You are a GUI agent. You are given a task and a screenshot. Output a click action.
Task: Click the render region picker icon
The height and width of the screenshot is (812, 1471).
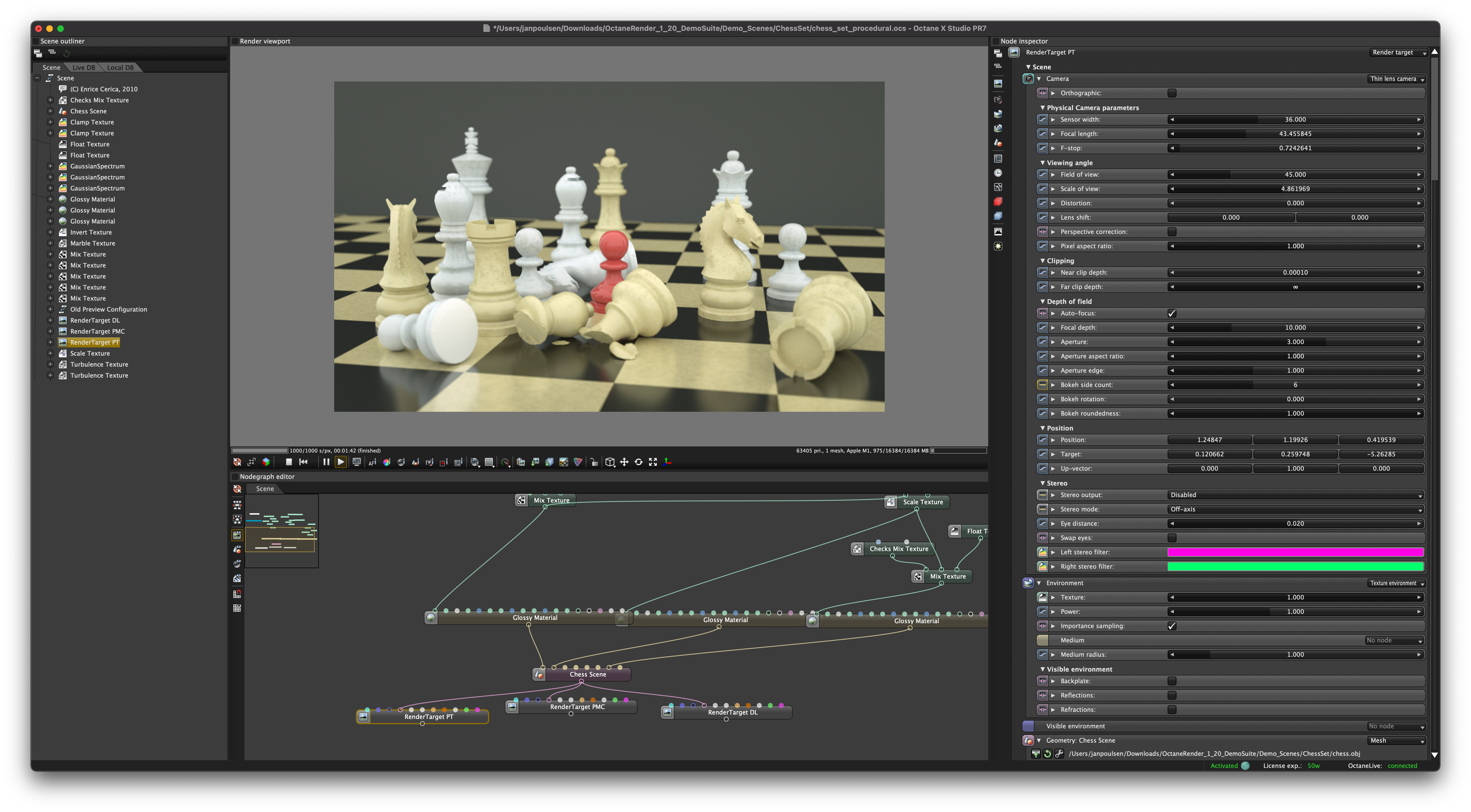(444, 462)
